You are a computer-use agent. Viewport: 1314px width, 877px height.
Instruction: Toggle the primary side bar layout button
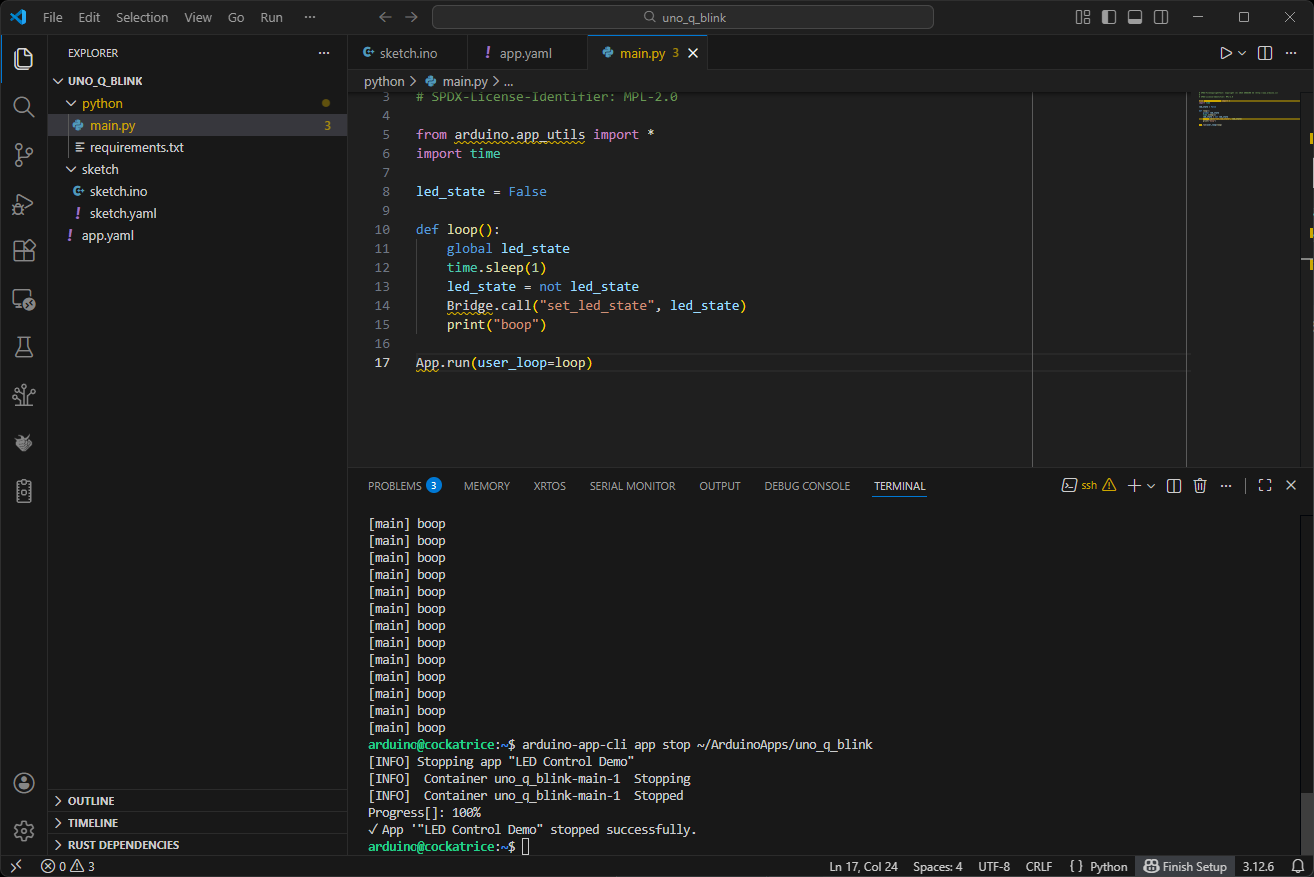click(x=1109, y=17)
